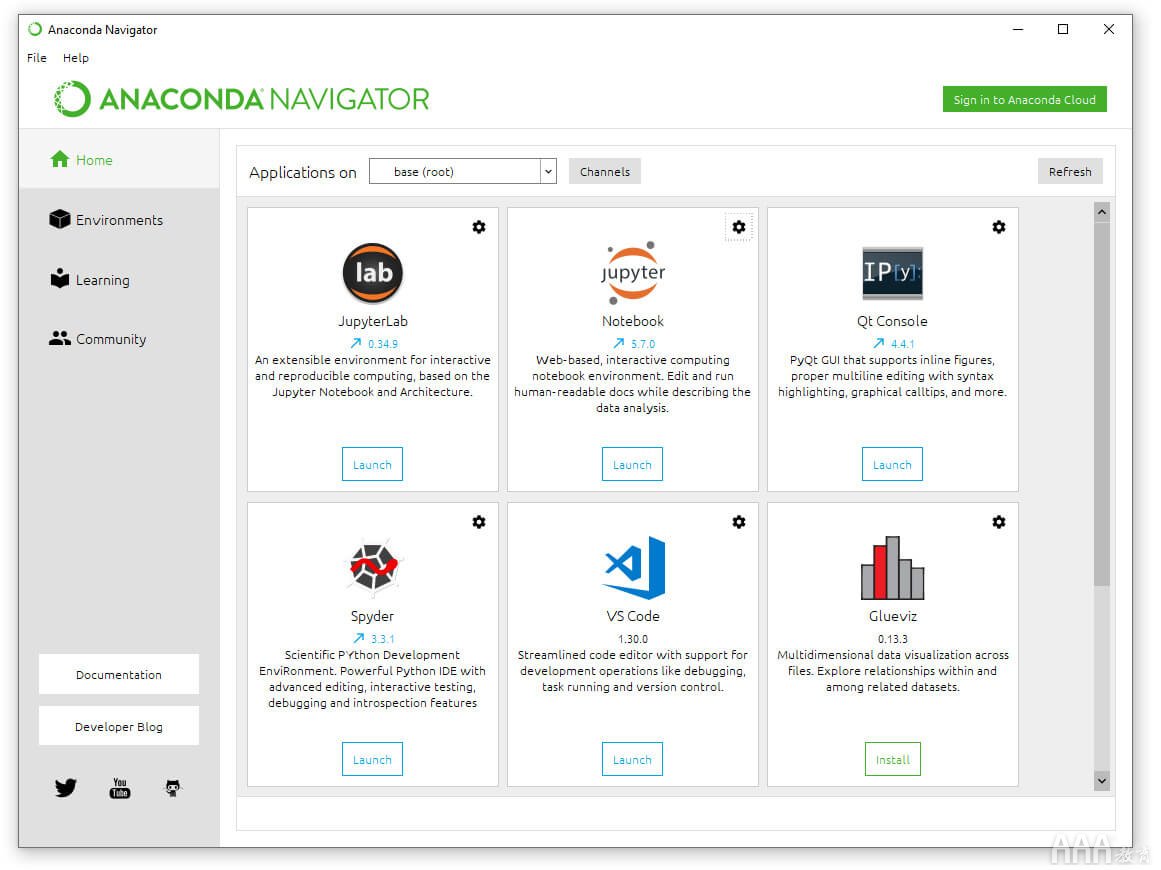Click the Spyder app logo
This screenshot has width=1161, height=870.
(372, 567)
